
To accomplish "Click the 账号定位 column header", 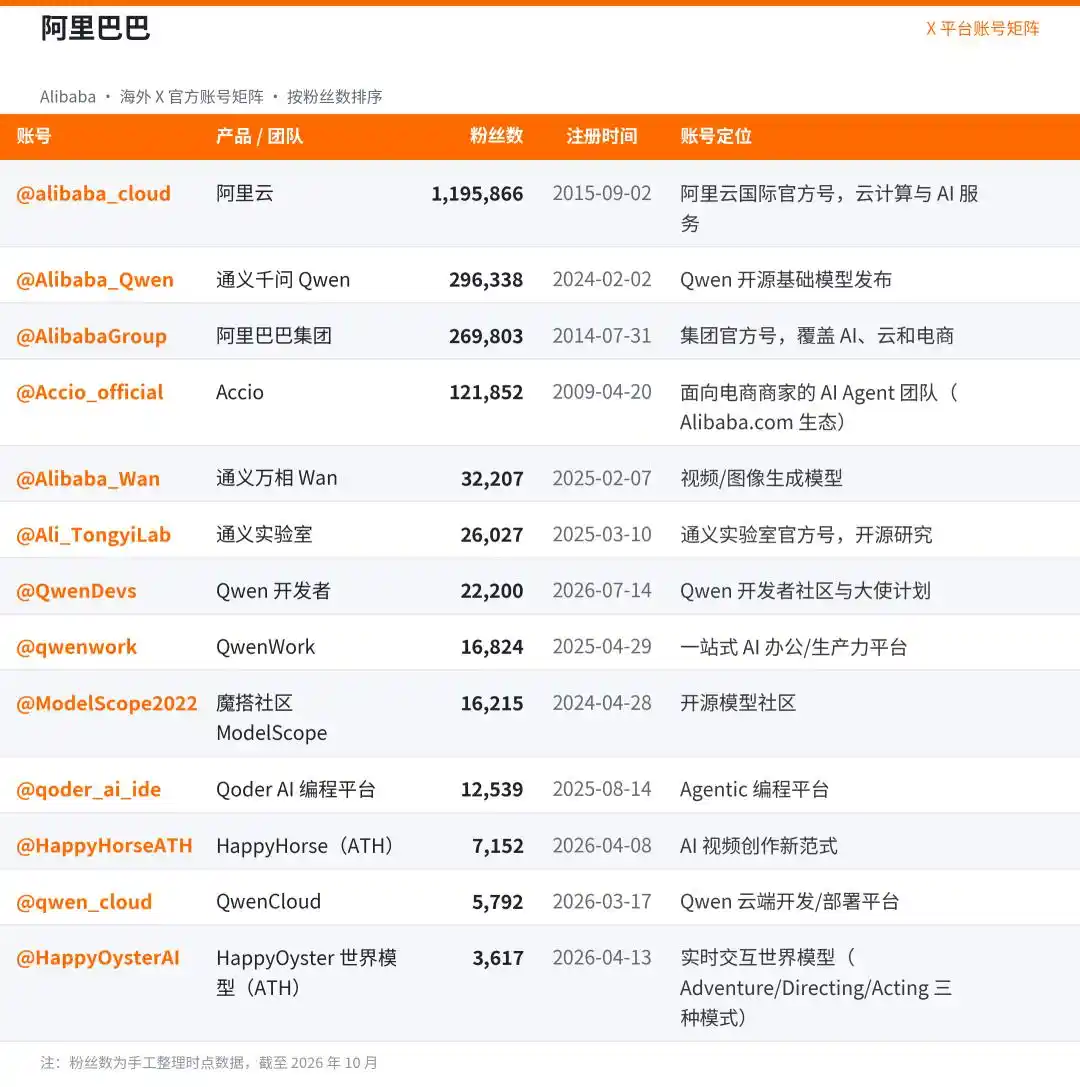I will (x=716, y=136).
